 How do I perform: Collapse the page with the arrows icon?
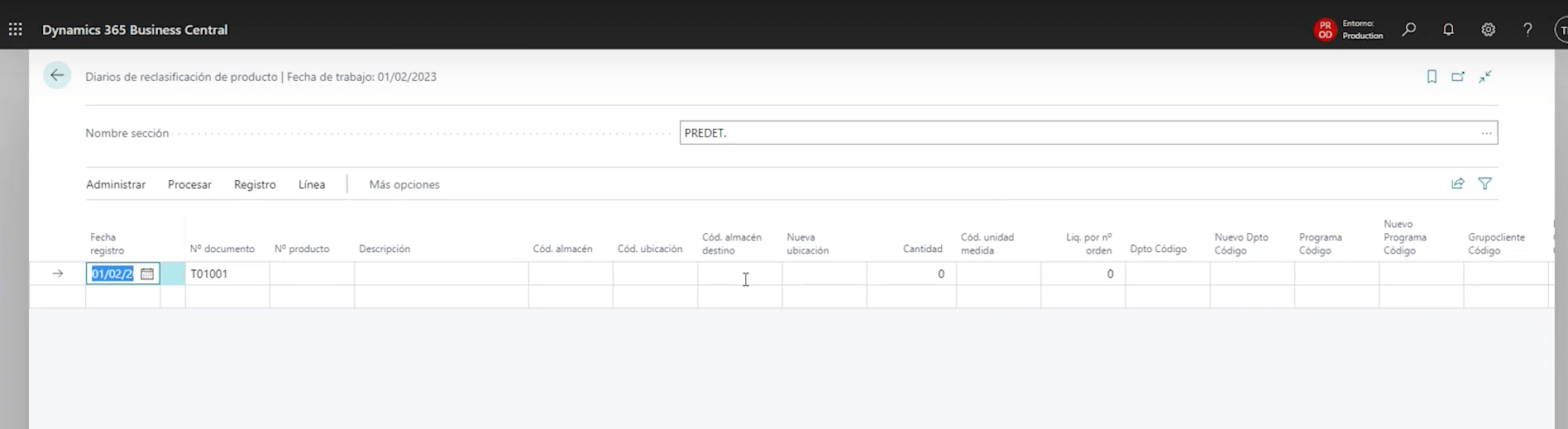tap(1485, 77)
